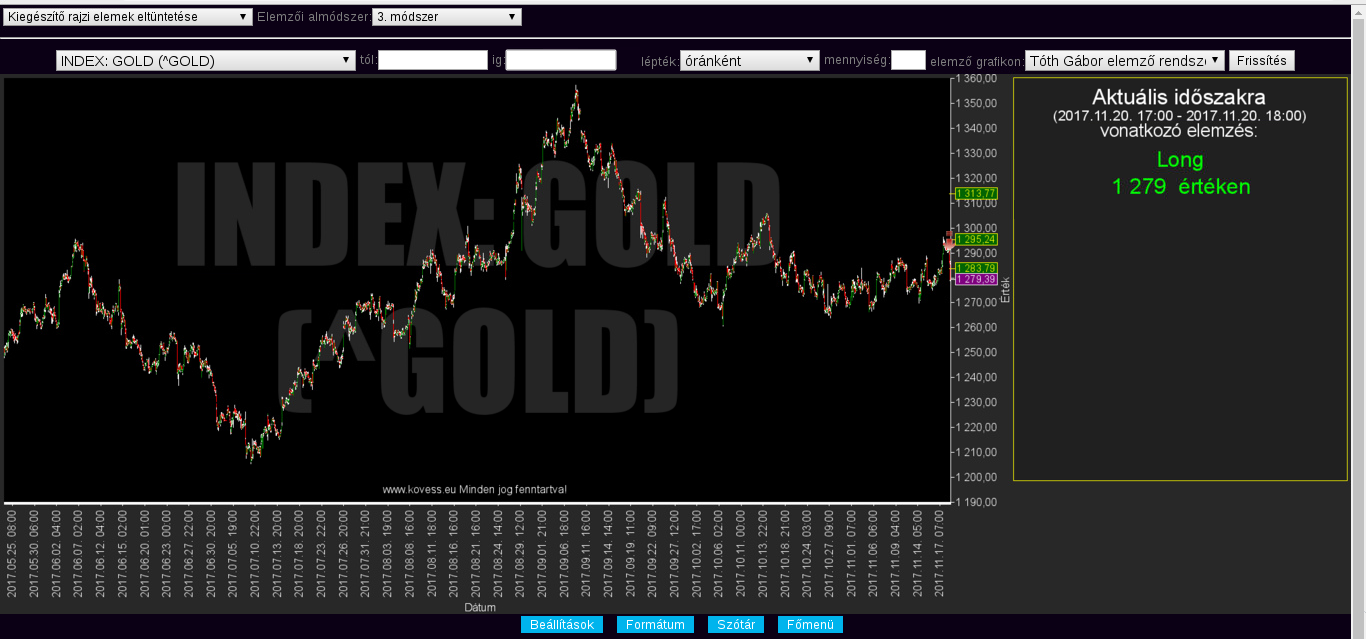Expand the '3. módszer' submethod dropdown

pyautogui.click(x=446, y=17)
